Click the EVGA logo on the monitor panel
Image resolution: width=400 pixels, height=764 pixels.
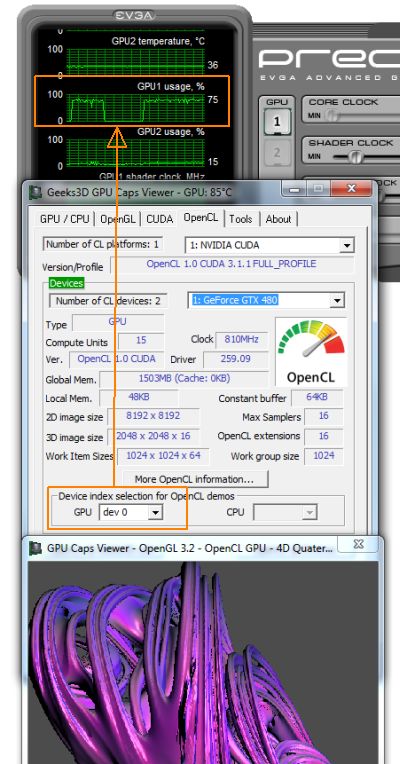(x=135, y=17)
